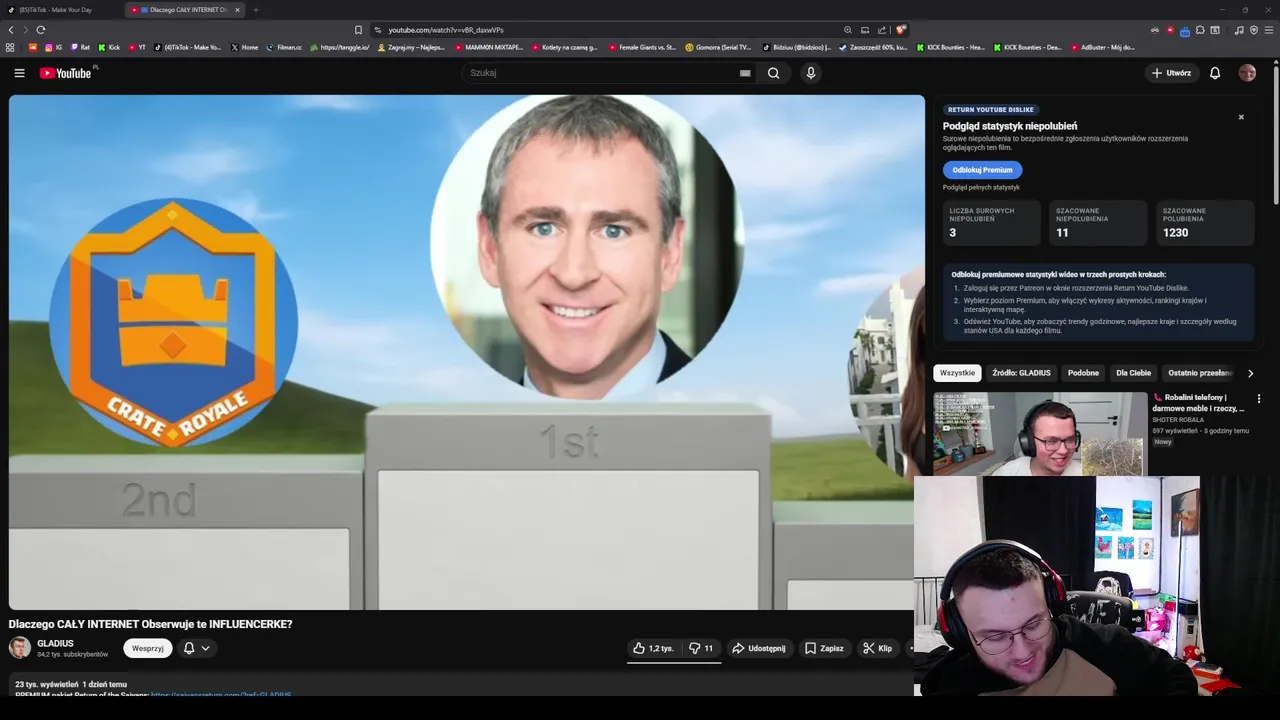Open the Utwórz create menu

[1171, 73]
